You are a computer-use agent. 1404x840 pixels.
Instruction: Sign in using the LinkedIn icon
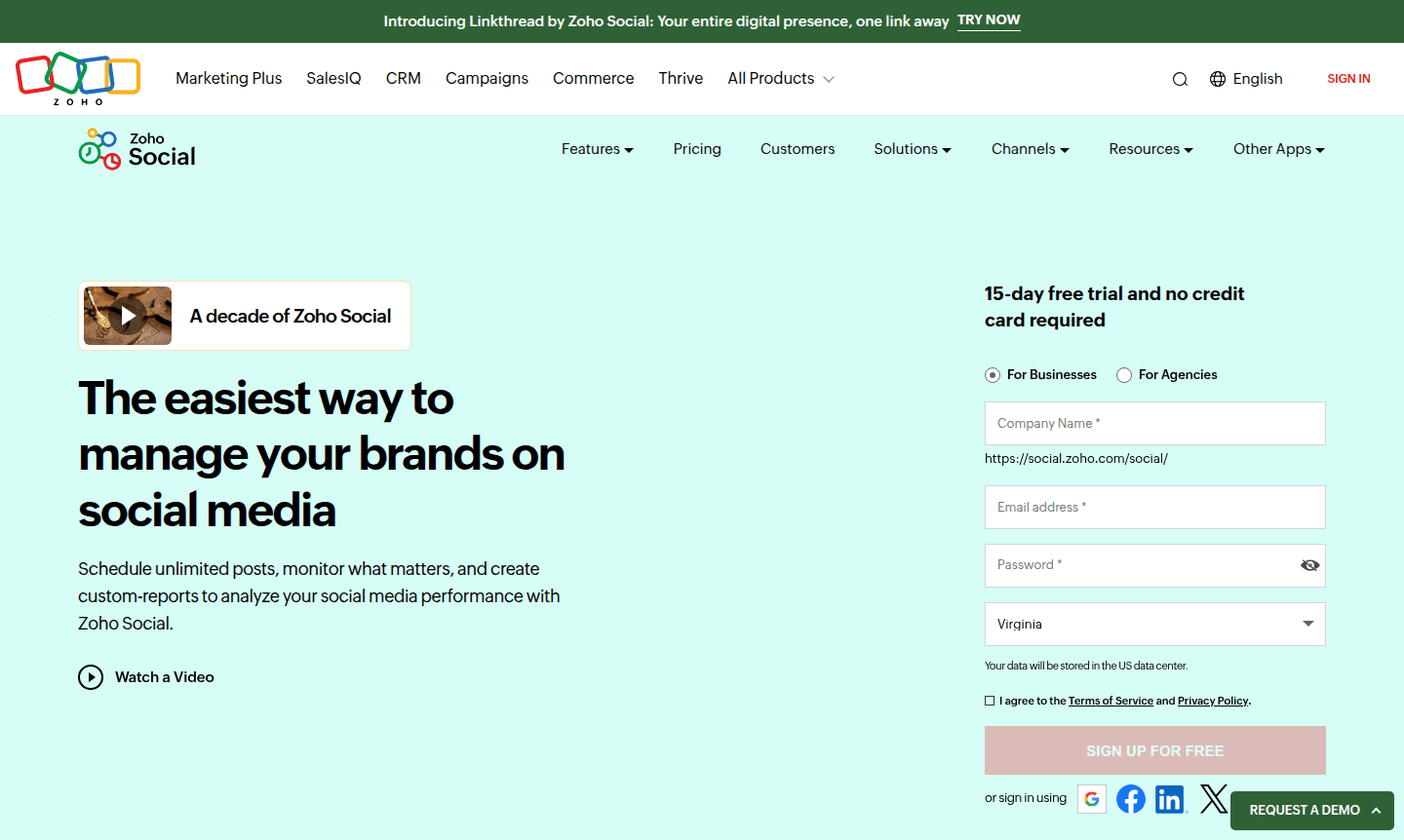(x=1171, y=798)
